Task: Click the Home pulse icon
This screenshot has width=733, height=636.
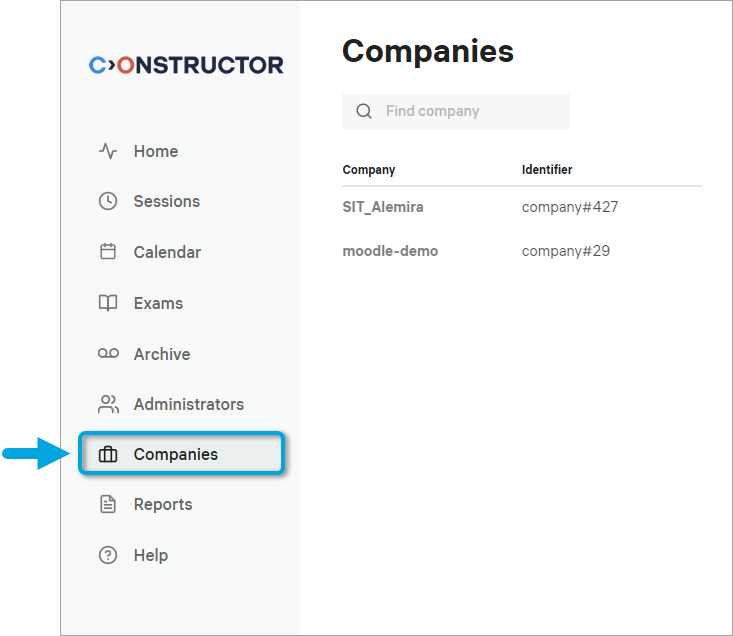Action: tap(108, 151)
